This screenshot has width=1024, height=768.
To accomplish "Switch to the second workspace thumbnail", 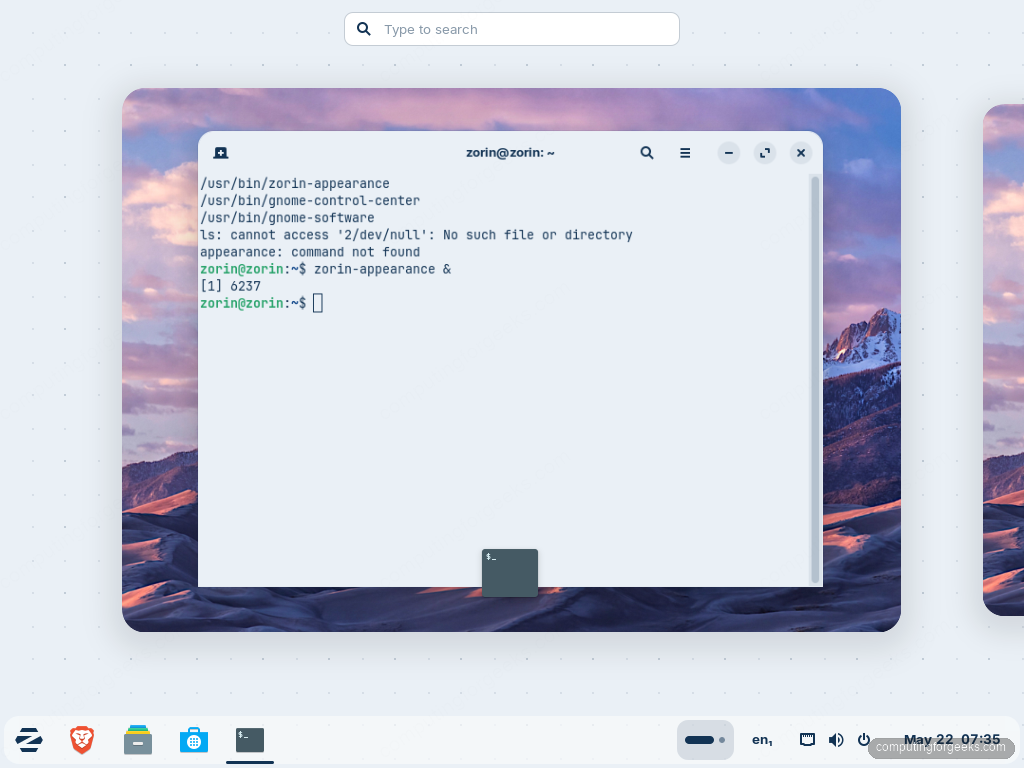I will [x=1003, y=360].
